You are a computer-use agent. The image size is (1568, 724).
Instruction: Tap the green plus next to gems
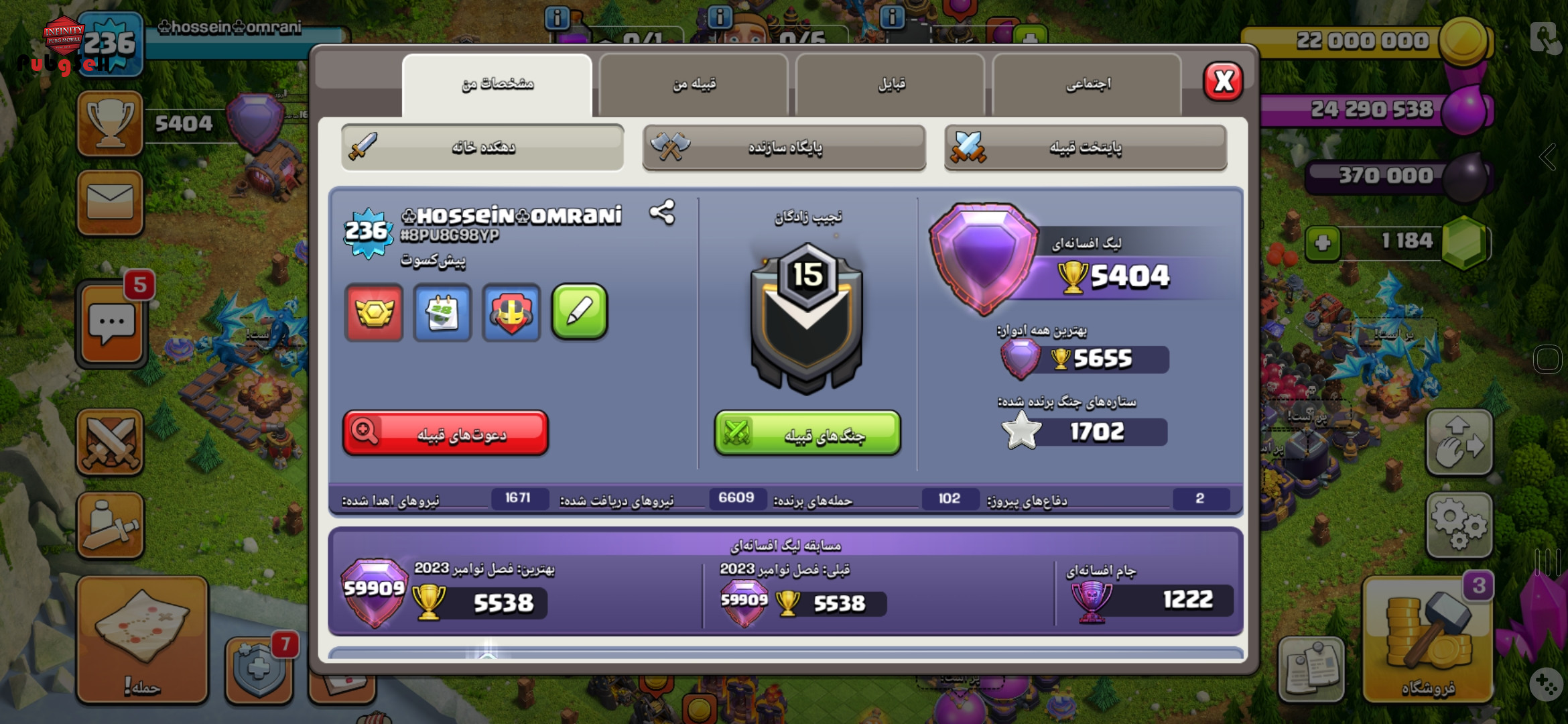click(1323, 243)
